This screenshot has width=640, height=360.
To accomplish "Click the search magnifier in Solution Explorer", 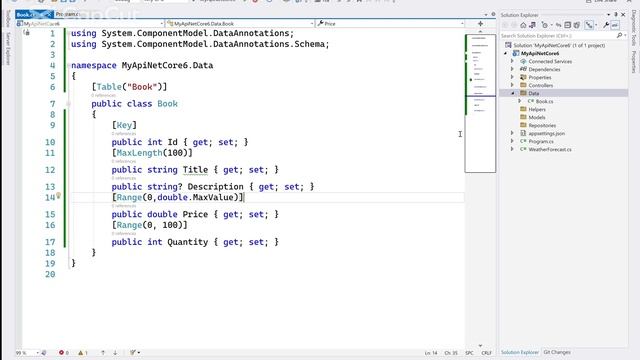I will point(619,36).
